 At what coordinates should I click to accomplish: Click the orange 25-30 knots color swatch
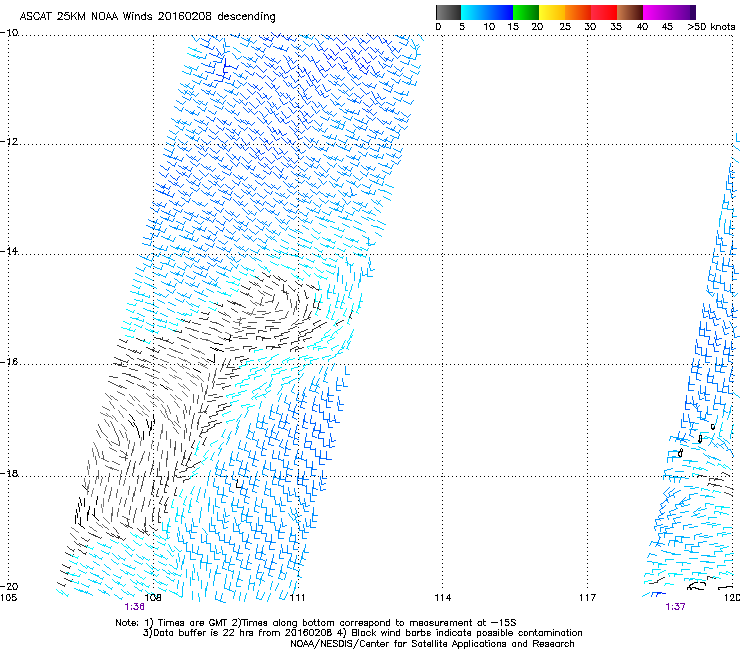(x=578, y=12)
